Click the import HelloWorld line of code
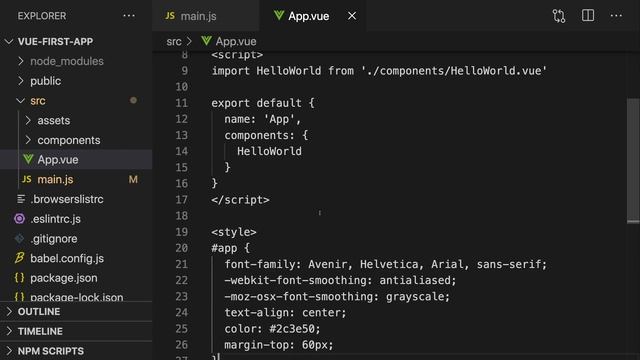Viewport: 640px width, 360px height. 379,71
